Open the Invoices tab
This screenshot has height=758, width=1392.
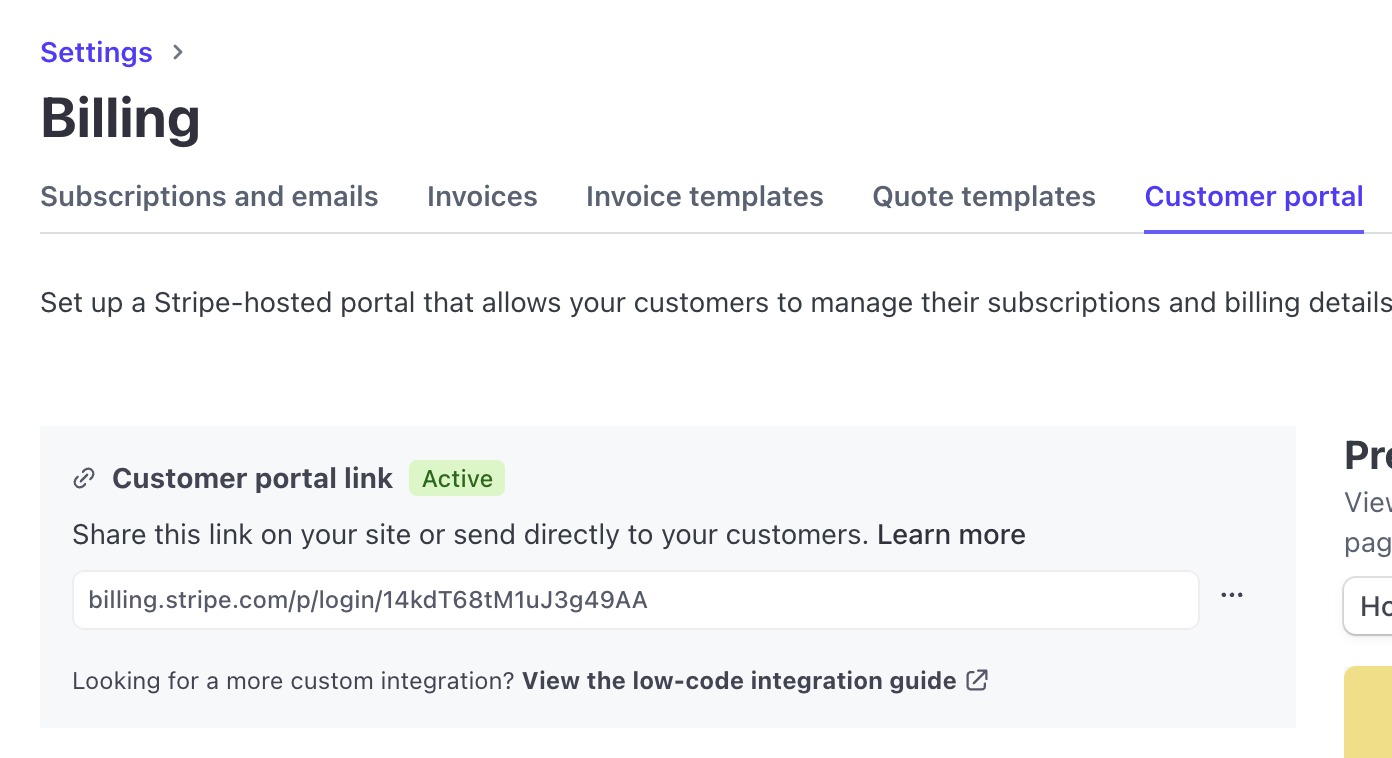pyautogui.click(x=482, y=197)
